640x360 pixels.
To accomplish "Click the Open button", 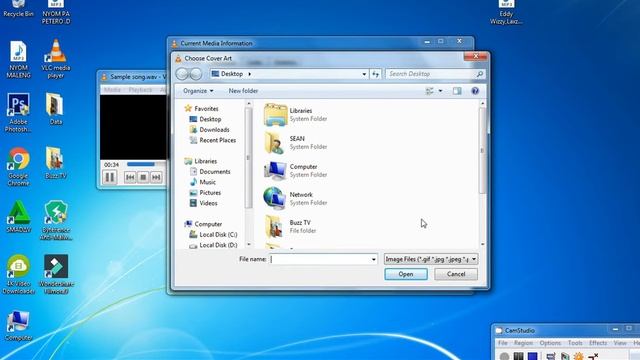I will point(406,274).
